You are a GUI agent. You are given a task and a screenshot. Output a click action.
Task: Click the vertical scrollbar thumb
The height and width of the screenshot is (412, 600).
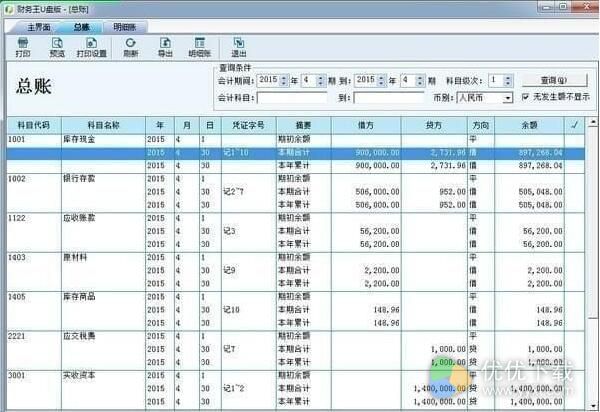(x=593, y=223)
